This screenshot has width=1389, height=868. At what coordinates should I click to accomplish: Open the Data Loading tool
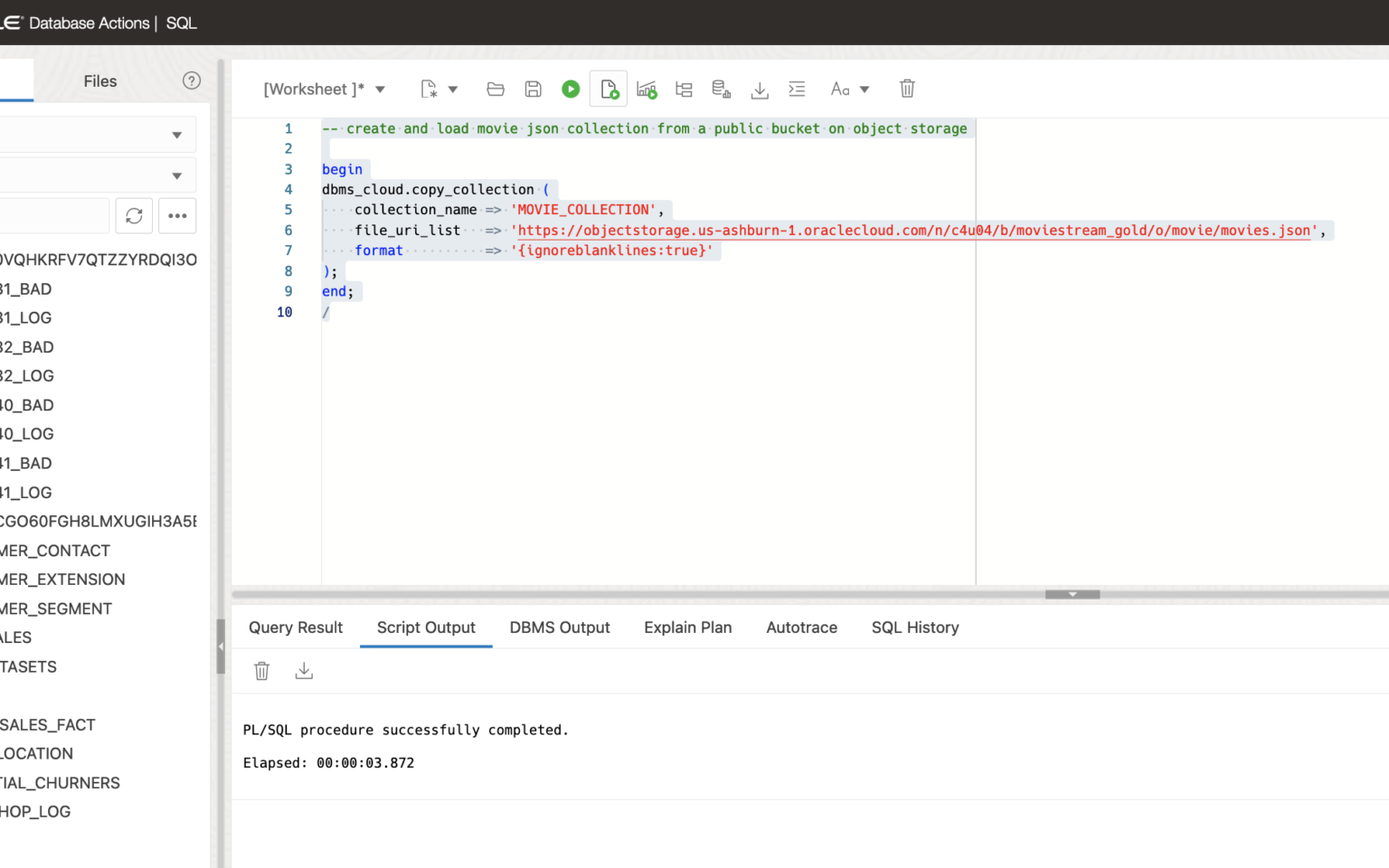[721, 88]
